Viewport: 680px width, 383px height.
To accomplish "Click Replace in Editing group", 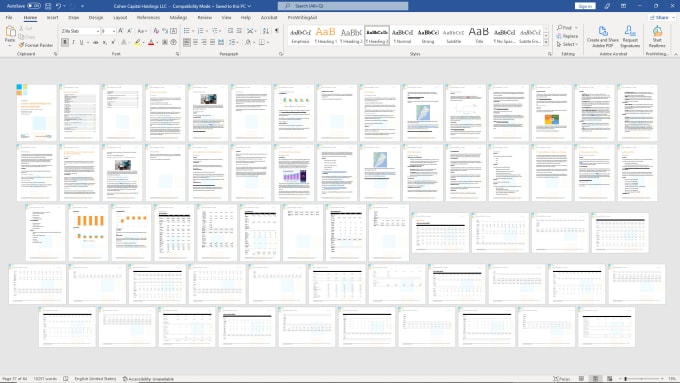I will 567,36.
